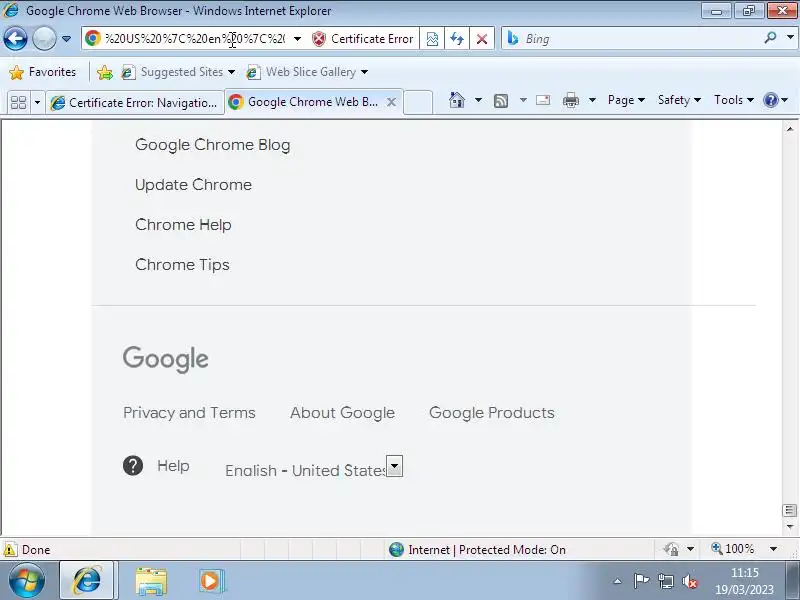Click the Action Center flag icon
The image size is (800, 600).
(x=641, y=581)
